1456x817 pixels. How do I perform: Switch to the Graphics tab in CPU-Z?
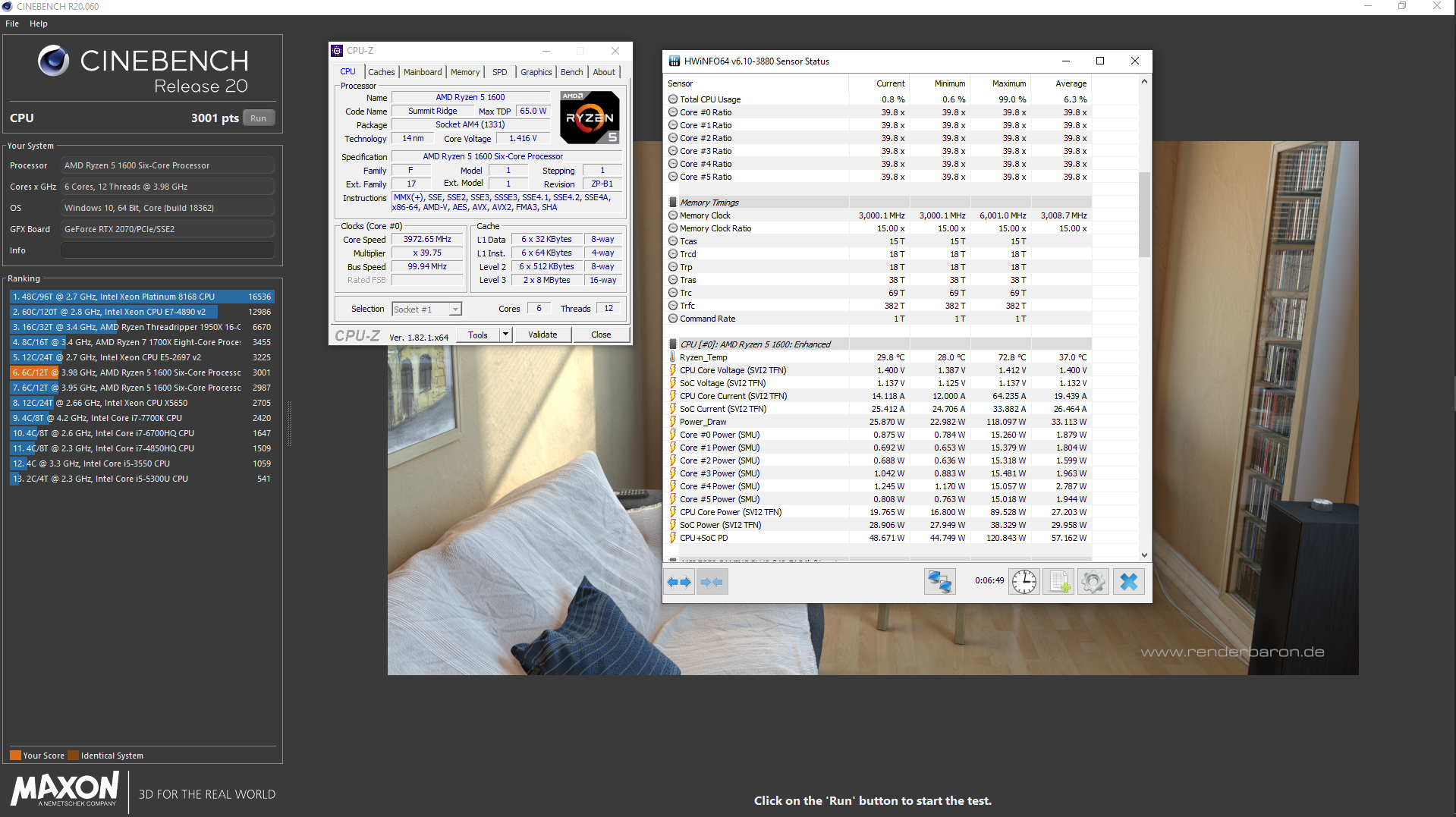536,72
